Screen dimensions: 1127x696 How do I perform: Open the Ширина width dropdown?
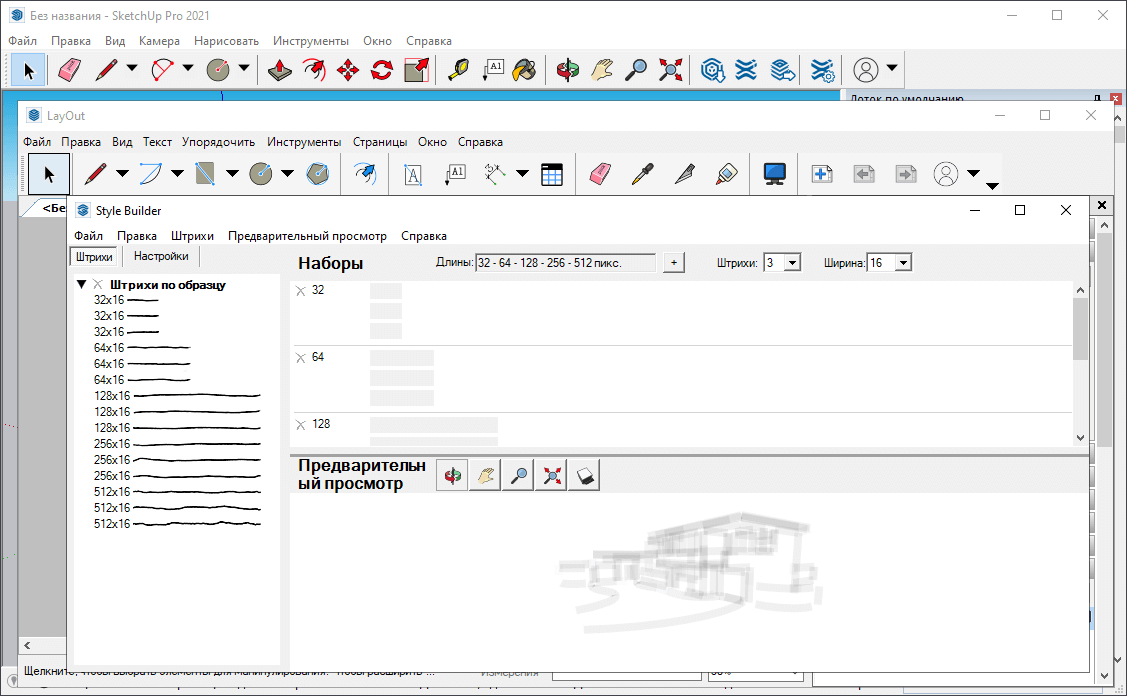pyautogui.click(x=903, y=263)
